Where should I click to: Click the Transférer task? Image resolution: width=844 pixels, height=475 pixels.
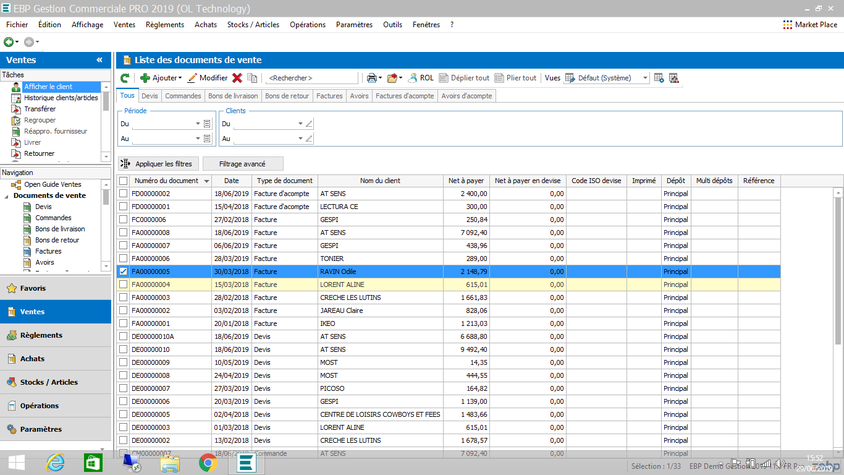pos(40,109)
